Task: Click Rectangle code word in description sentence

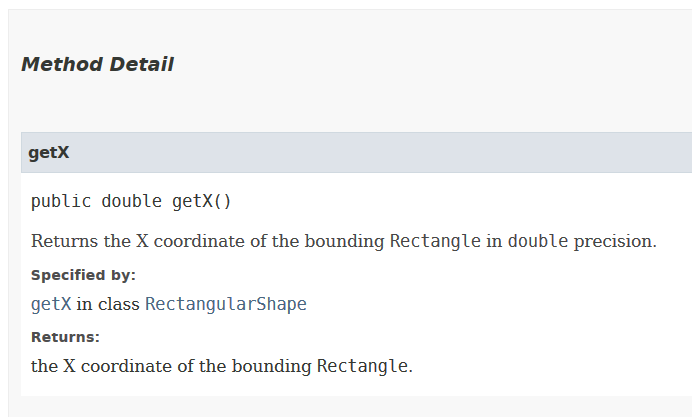Action: coord(435,241)
